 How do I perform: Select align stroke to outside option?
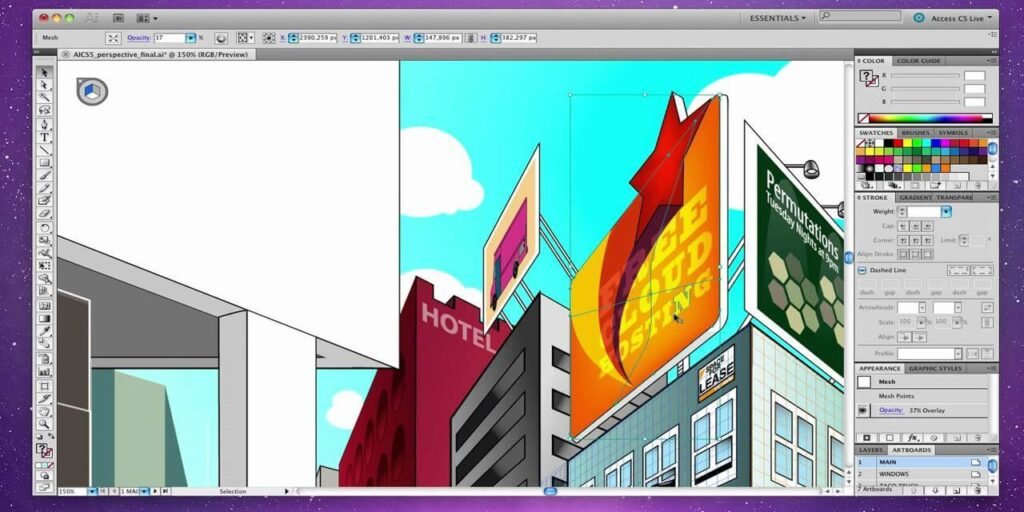pos(927,254)
